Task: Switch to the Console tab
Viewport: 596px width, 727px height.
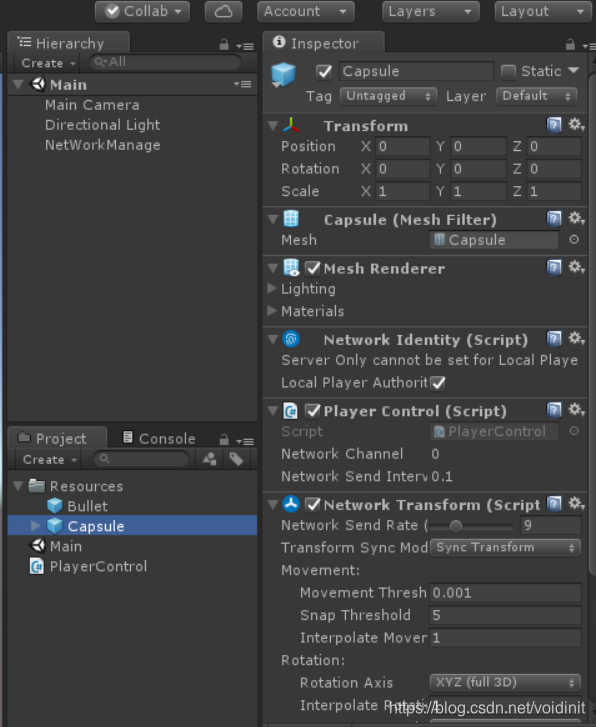Action: (x=159, y=438)
